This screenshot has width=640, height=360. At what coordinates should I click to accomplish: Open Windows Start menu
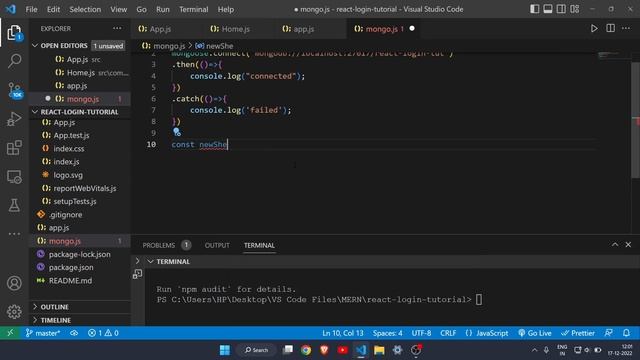(x=225, y=350)
